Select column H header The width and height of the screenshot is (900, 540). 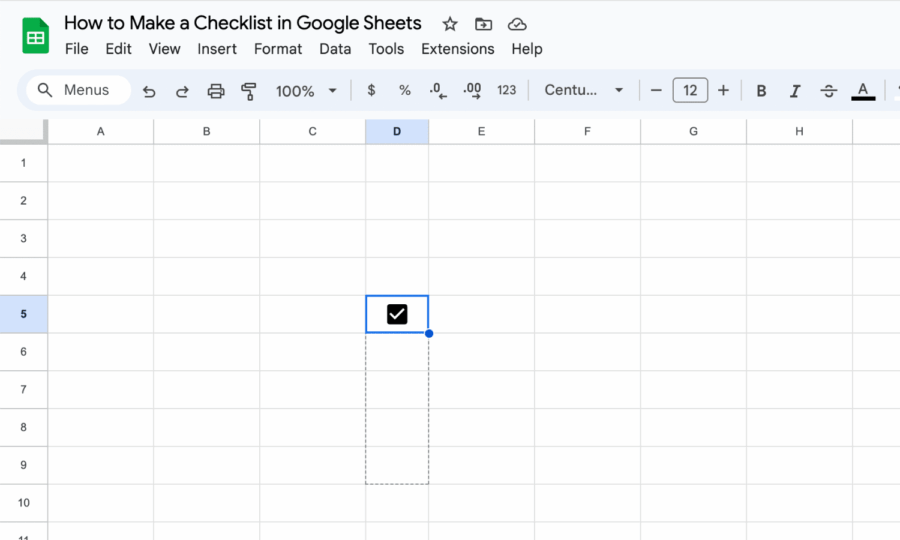799,131
